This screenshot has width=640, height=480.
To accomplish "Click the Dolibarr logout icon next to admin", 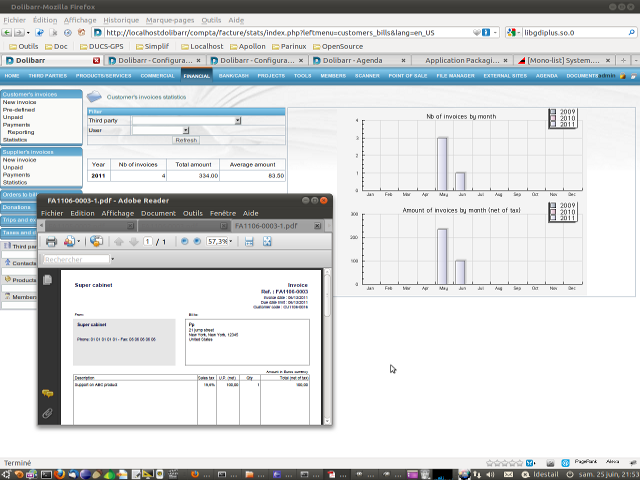I will tap(623, 76).
